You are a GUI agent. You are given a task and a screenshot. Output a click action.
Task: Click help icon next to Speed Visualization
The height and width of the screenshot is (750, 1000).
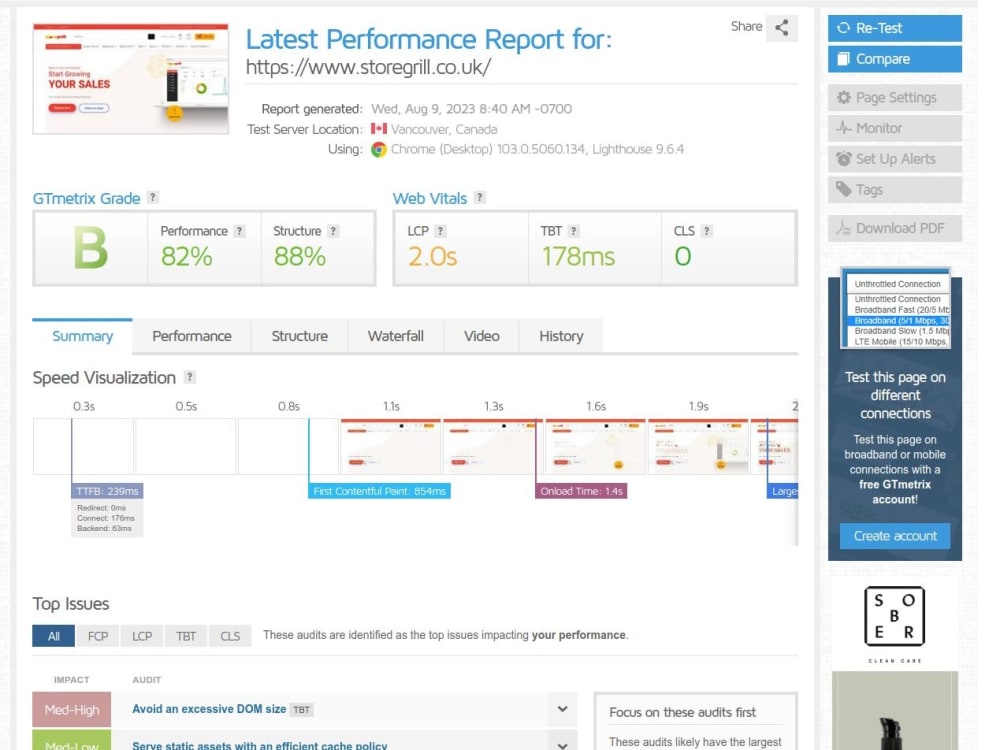[189, 377]
